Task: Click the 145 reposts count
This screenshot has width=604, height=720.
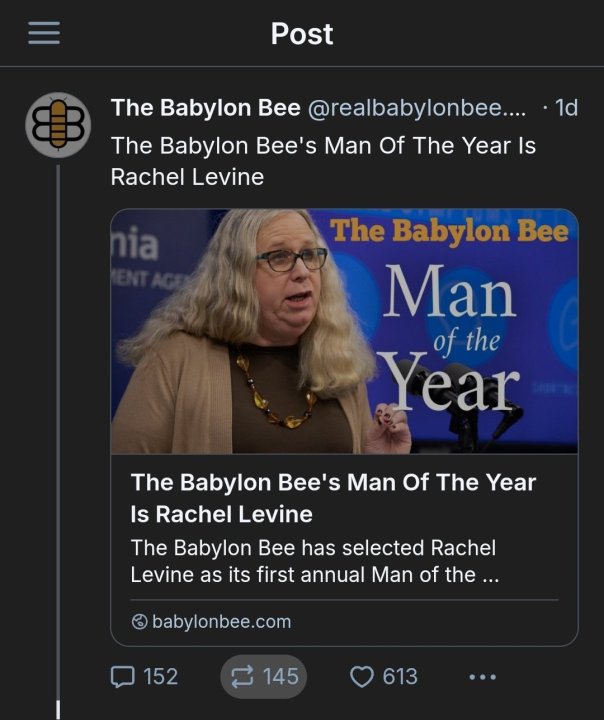Action: (281, 677)
